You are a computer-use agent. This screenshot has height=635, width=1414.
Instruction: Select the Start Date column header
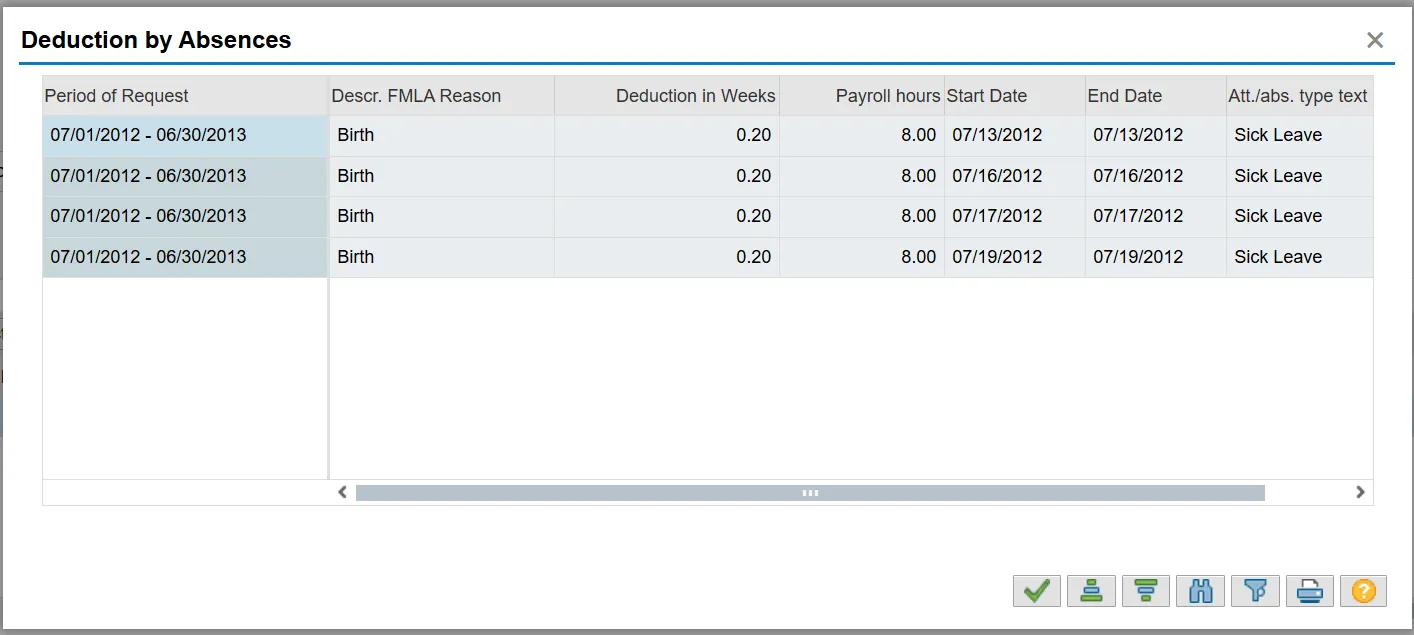click(x=1015, y=96)
